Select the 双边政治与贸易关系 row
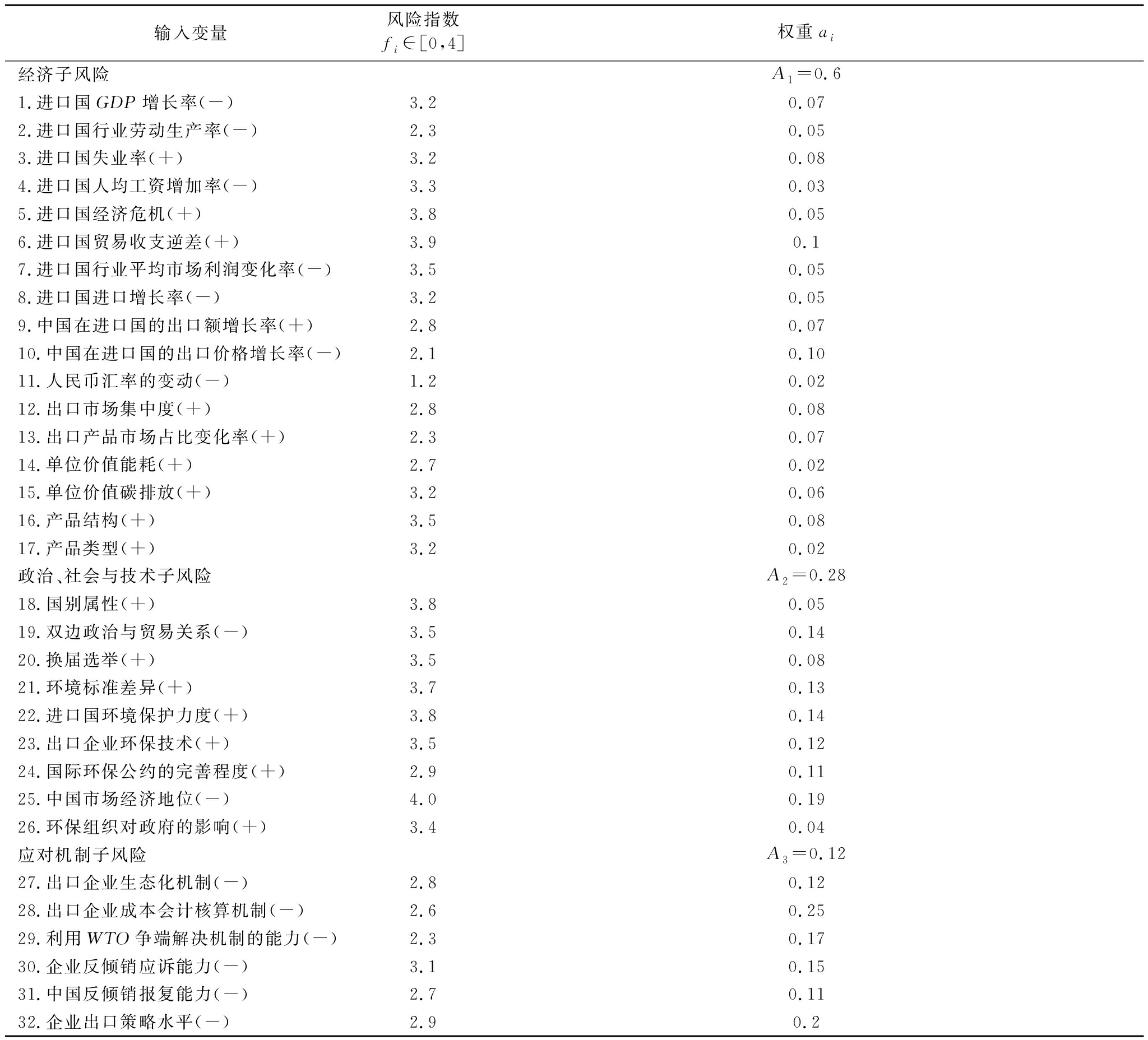Viewport: 1148px width, 1040px height. pos(133,632)
